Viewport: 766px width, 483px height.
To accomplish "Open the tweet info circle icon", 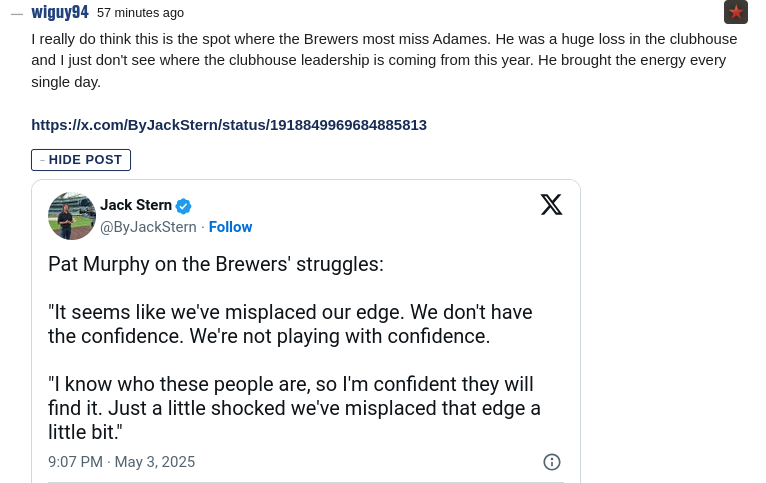I will (551, 462).
